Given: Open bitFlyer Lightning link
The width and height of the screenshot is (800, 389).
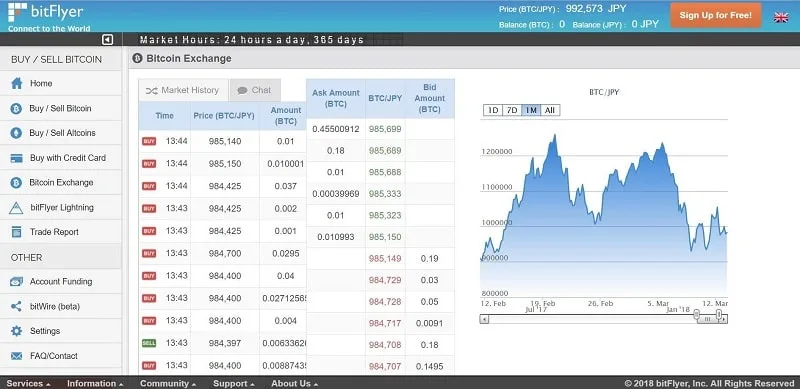Looking at the screenshot, I should pos(61,208).
